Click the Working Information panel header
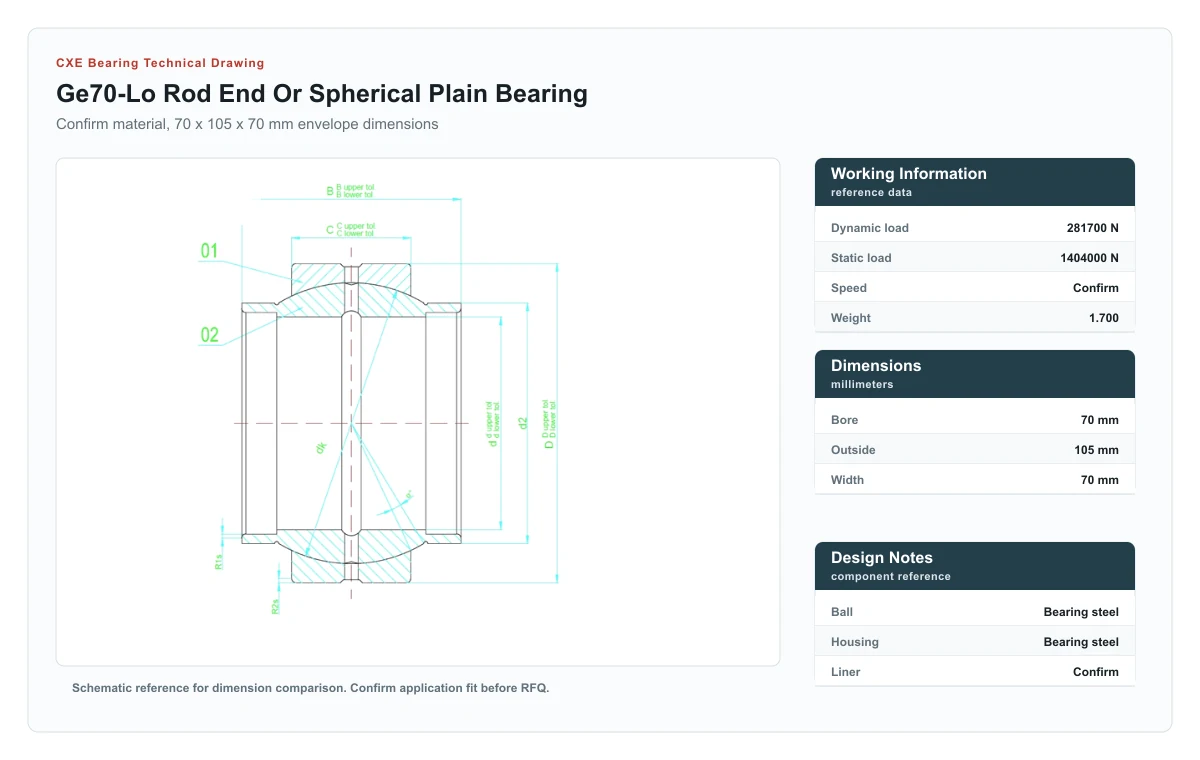Screen dimensions: 1200x760 click(975, 182)
